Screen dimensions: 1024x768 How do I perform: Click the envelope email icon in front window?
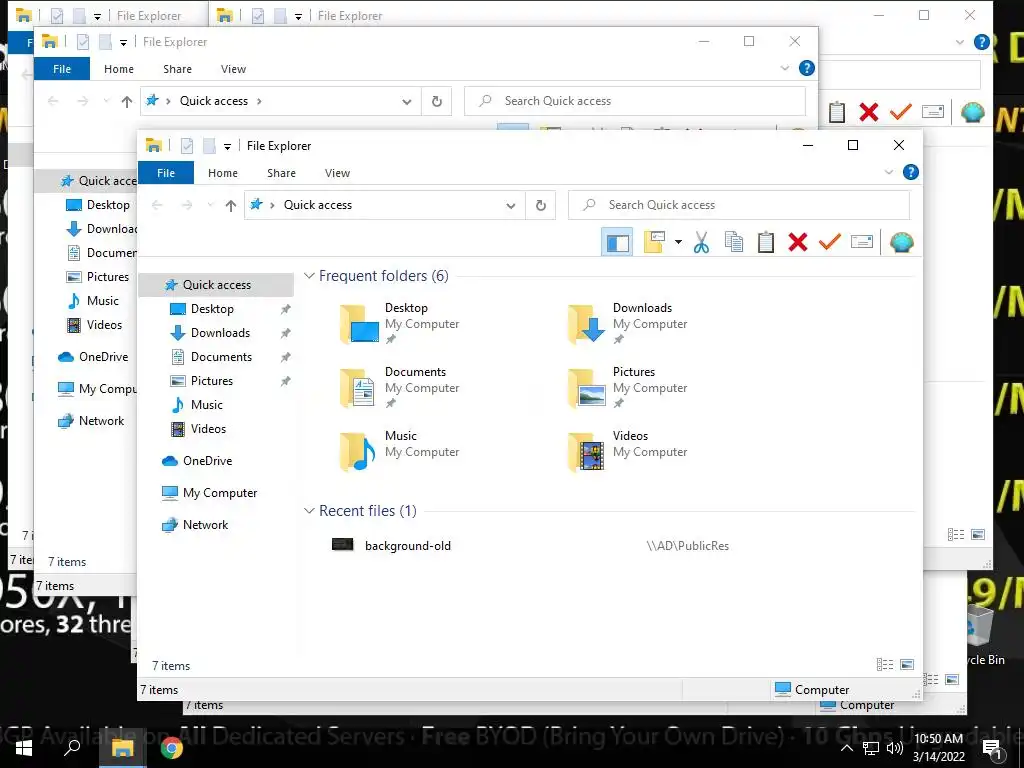pyautogui.click(x=862, y=242)
